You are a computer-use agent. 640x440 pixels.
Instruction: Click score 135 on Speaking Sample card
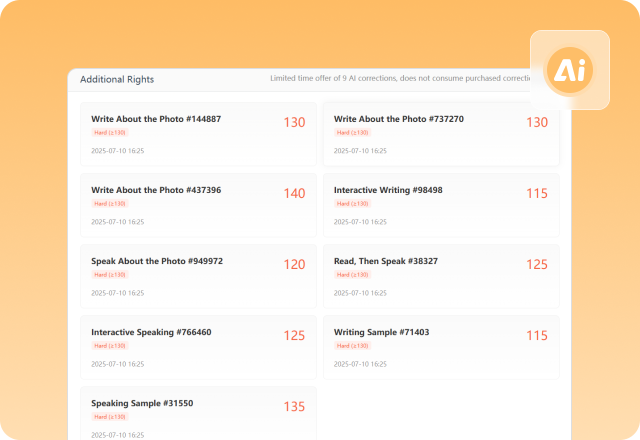point(294,407)
